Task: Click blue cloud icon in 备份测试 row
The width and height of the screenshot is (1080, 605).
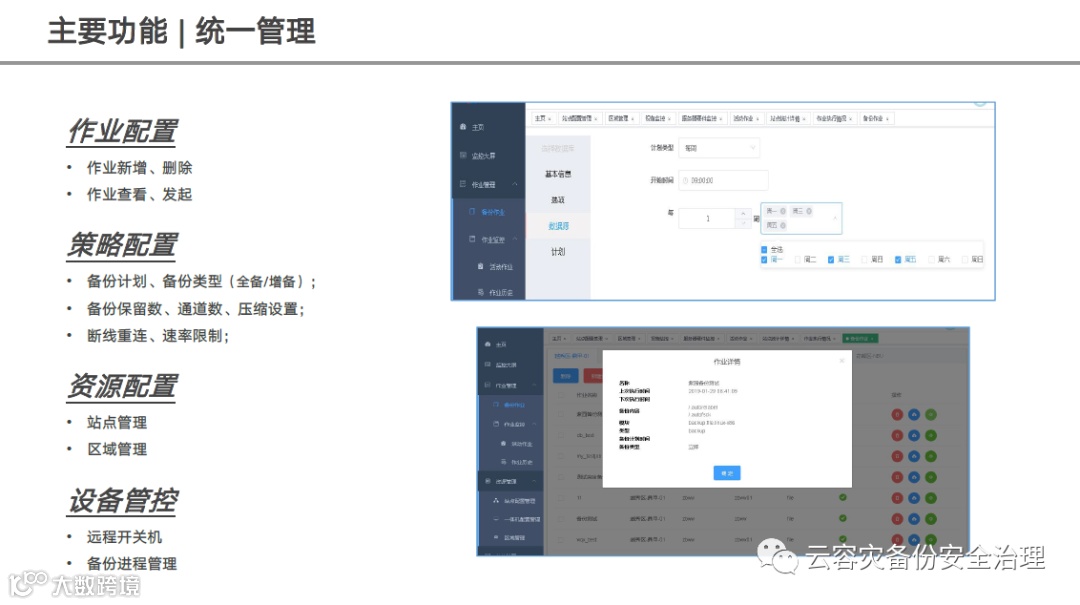Action: pyautogui.click(x=914, y=518)
